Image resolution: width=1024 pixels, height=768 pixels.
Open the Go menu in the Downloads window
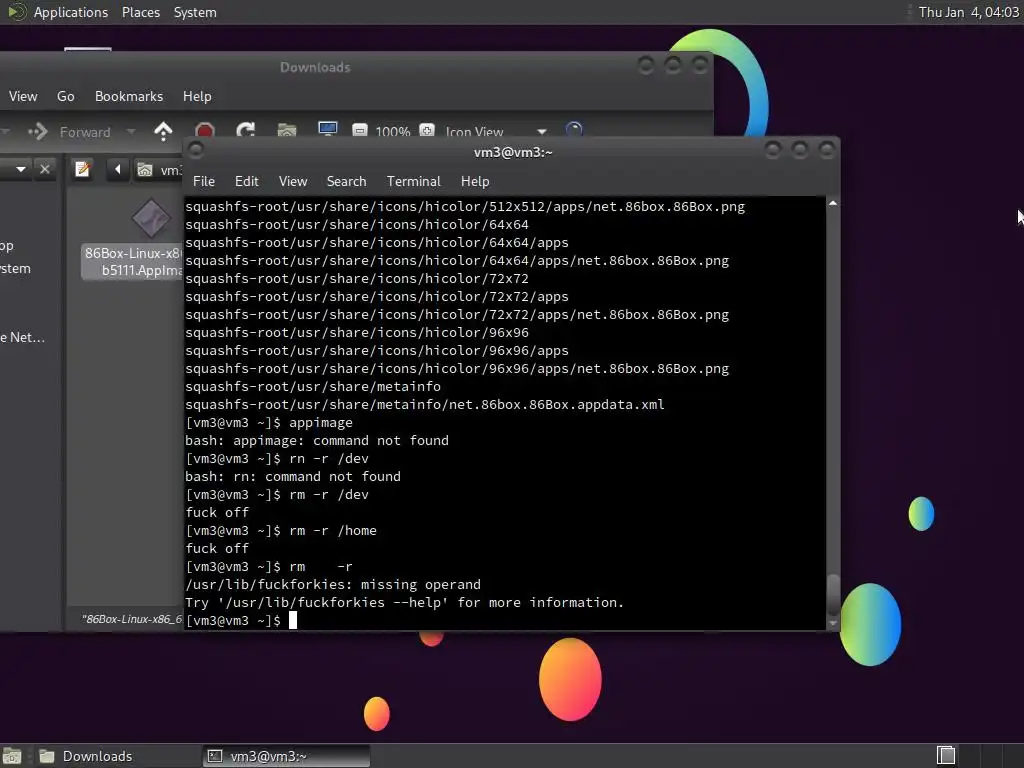pyautogui.click(x=65, y=97)
